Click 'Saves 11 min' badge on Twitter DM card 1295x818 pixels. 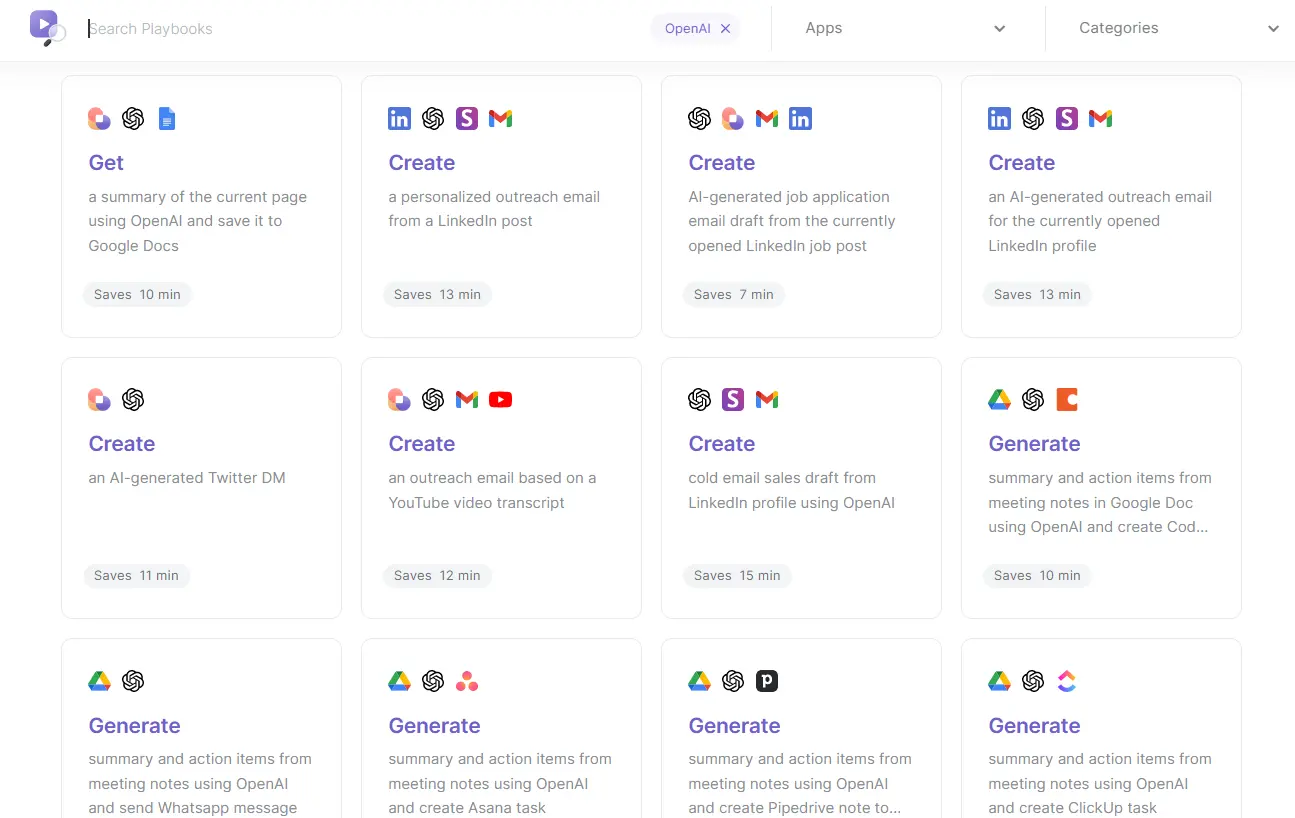pos(137,576)
